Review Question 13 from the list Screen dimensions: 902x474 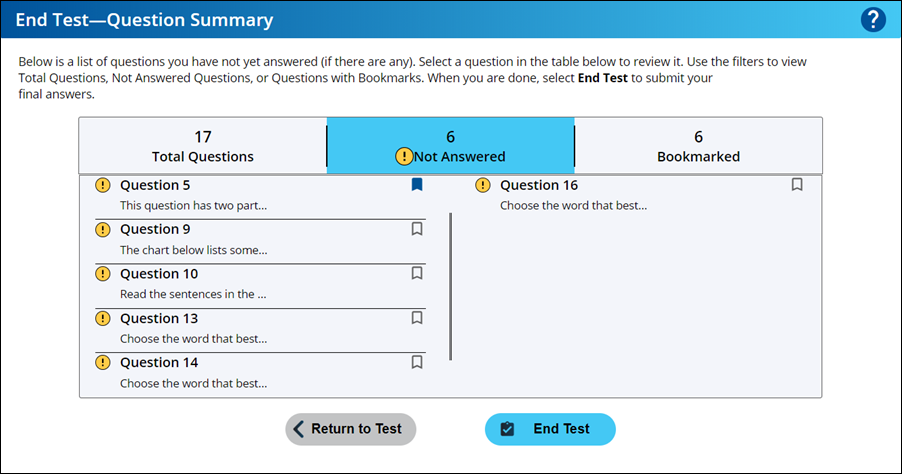pyautogui.click(x=260, y=329)
